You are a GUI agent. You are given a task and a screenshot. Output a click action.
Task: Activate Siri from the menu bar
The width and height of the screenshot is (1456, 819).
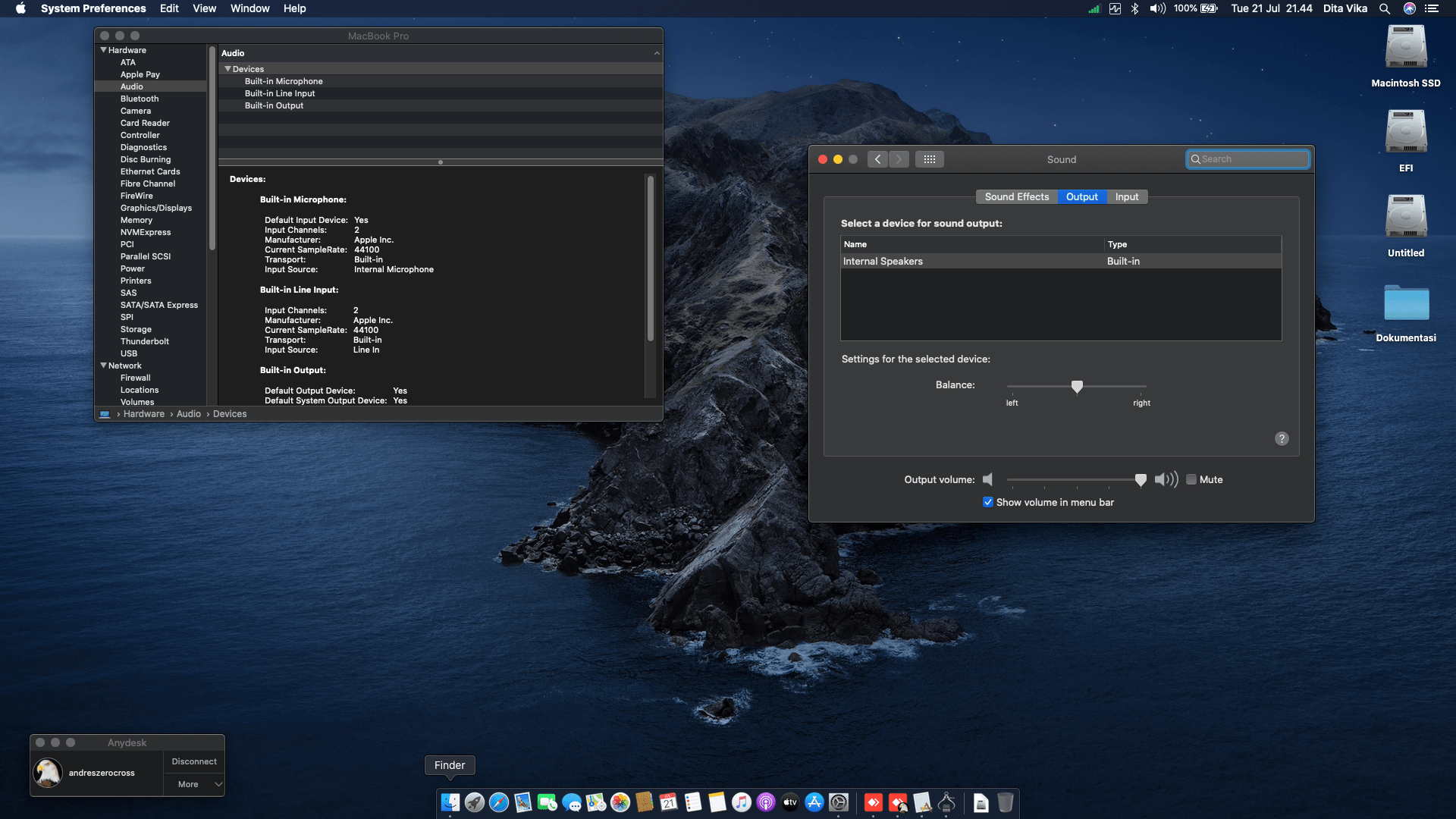[1410, 8]
